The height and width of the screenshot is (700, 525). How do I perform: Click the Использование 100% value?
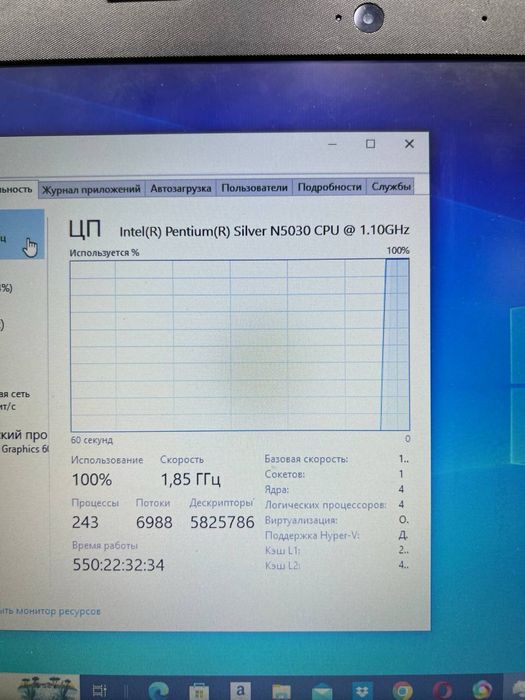pyautogui.click(x=92, y=480)
